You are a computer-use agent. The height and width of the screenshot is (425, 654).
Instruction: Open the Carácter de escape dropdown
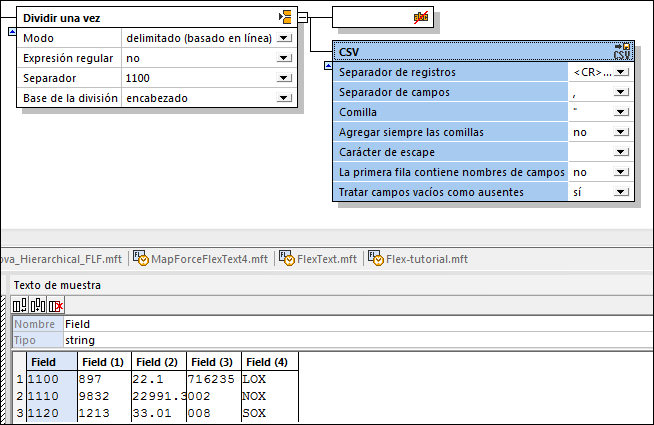point(621,152)
